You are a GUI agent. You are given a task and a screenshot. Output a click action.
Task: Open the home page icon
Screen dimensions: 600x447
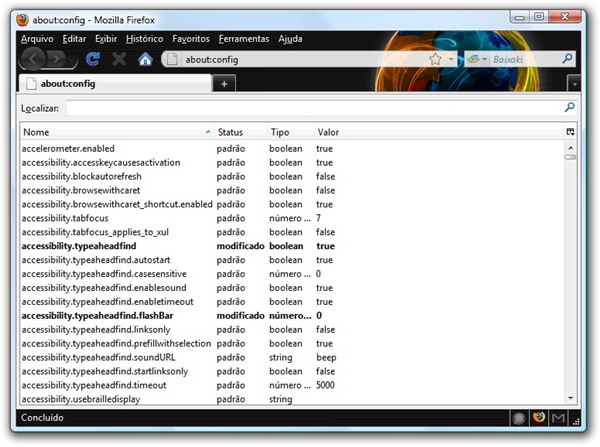point(145,59)
